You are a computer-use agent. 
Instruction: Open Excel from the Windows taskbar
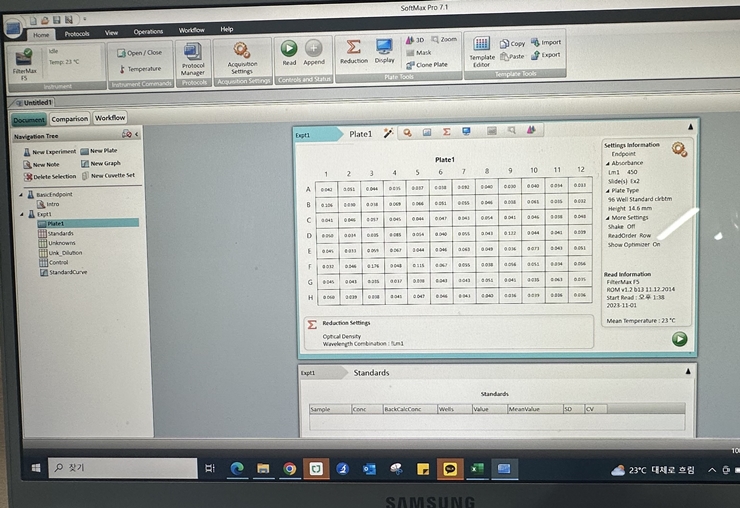(x=477, y=468)
